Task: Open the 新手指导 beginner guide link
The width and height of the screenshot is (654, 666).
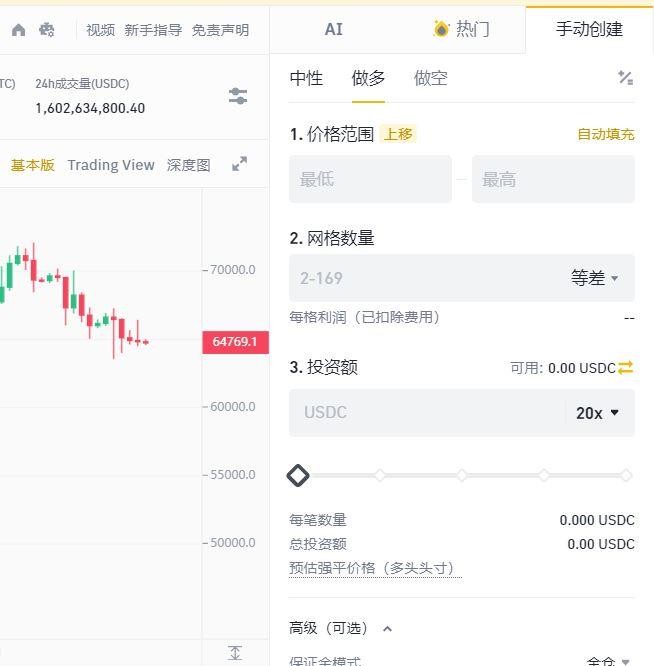Action: (x=153, y=30)
